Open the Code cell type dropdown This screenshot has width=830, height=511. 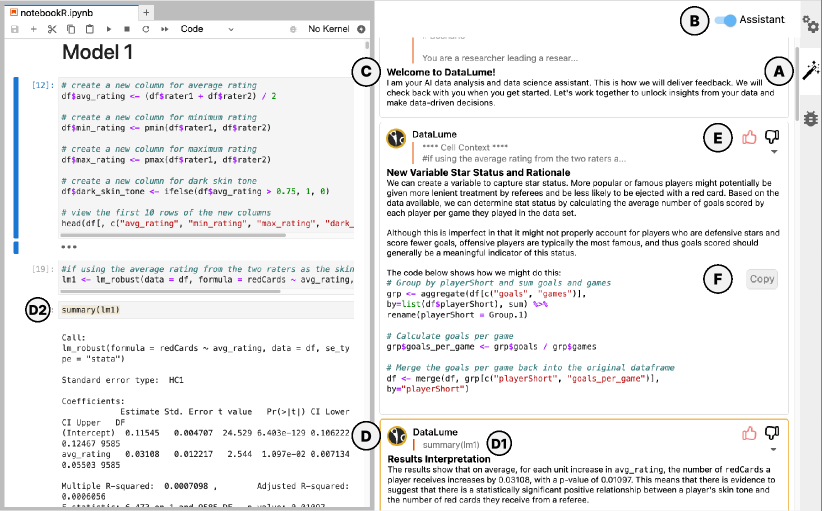[206, 29]
